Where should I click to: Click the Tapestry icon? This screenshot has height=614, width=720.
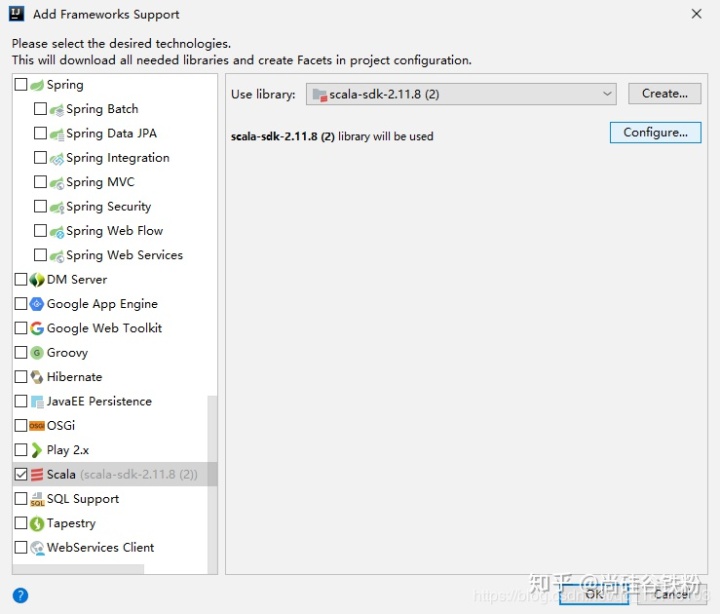[37, 523]
